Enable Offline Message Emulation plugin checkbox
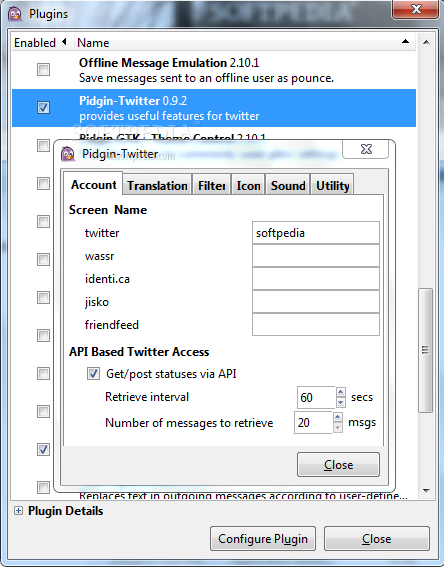Image resolution: width=444 pixels, height=567 pixels. 43,69
